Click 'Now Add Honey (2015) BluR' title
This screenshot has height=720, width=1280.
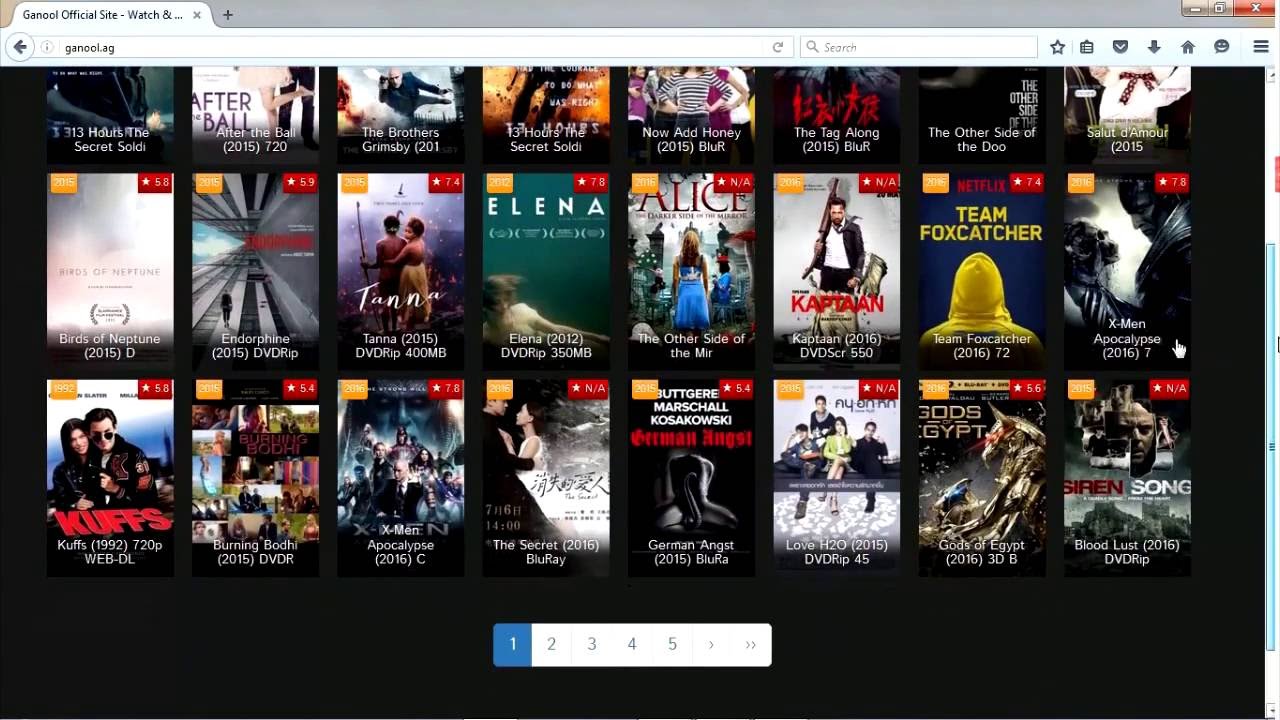[x=691, y=139]
